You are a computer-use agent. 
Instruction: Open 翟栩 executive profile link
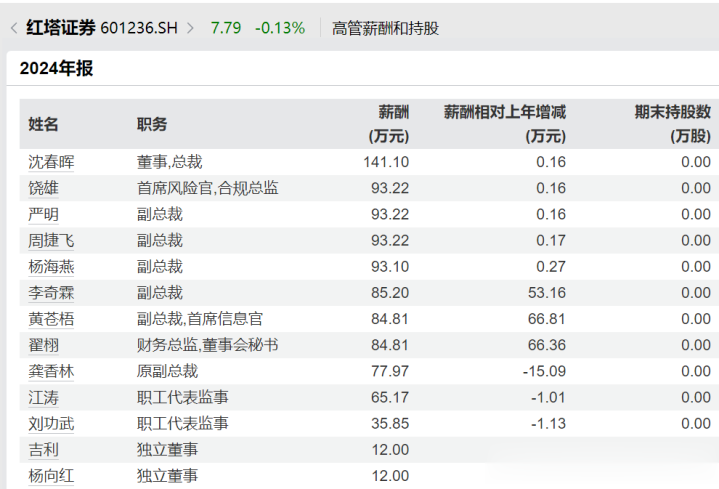tap(43, 345)
